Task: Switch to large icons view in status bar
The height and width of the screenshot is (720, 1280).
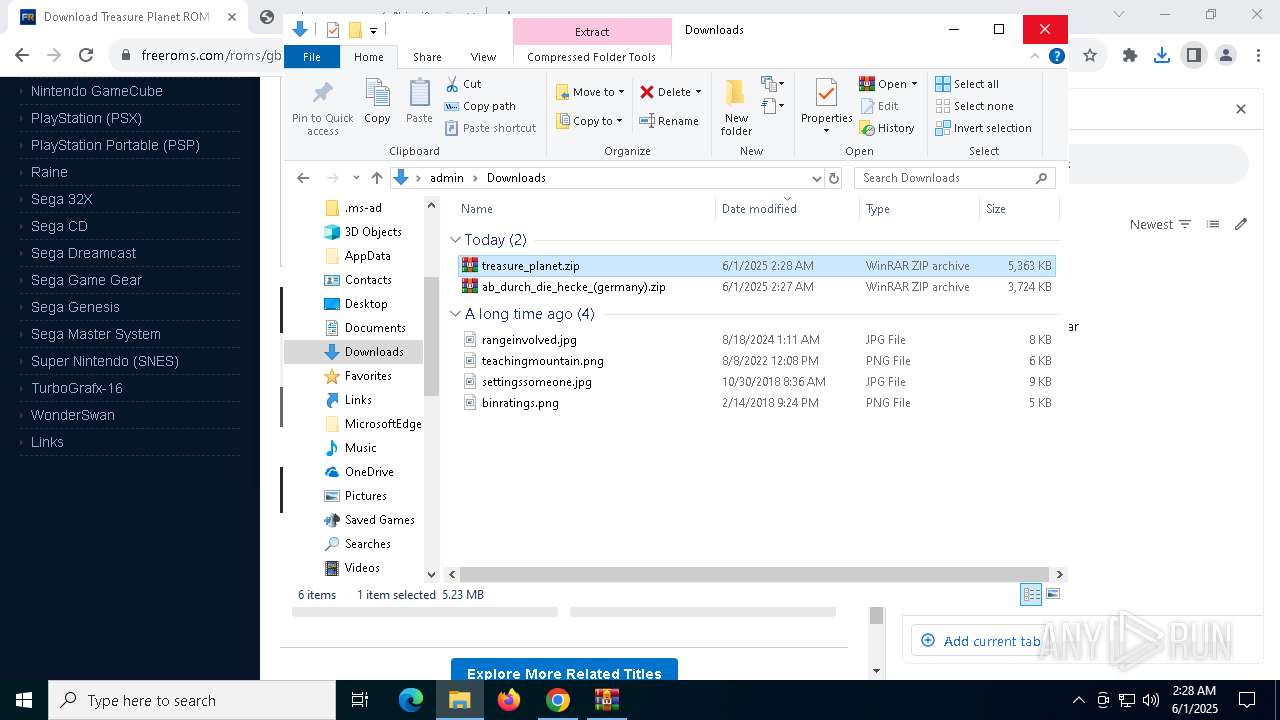Action: click(x=1052, y=594)
